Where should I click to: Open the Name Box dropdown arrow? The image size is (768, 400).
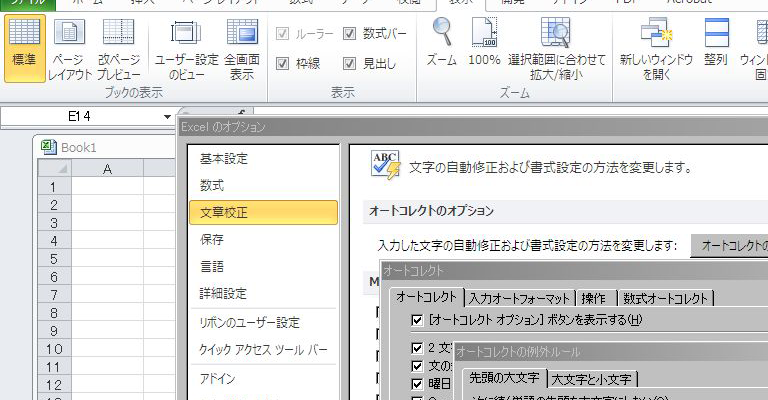168,117
